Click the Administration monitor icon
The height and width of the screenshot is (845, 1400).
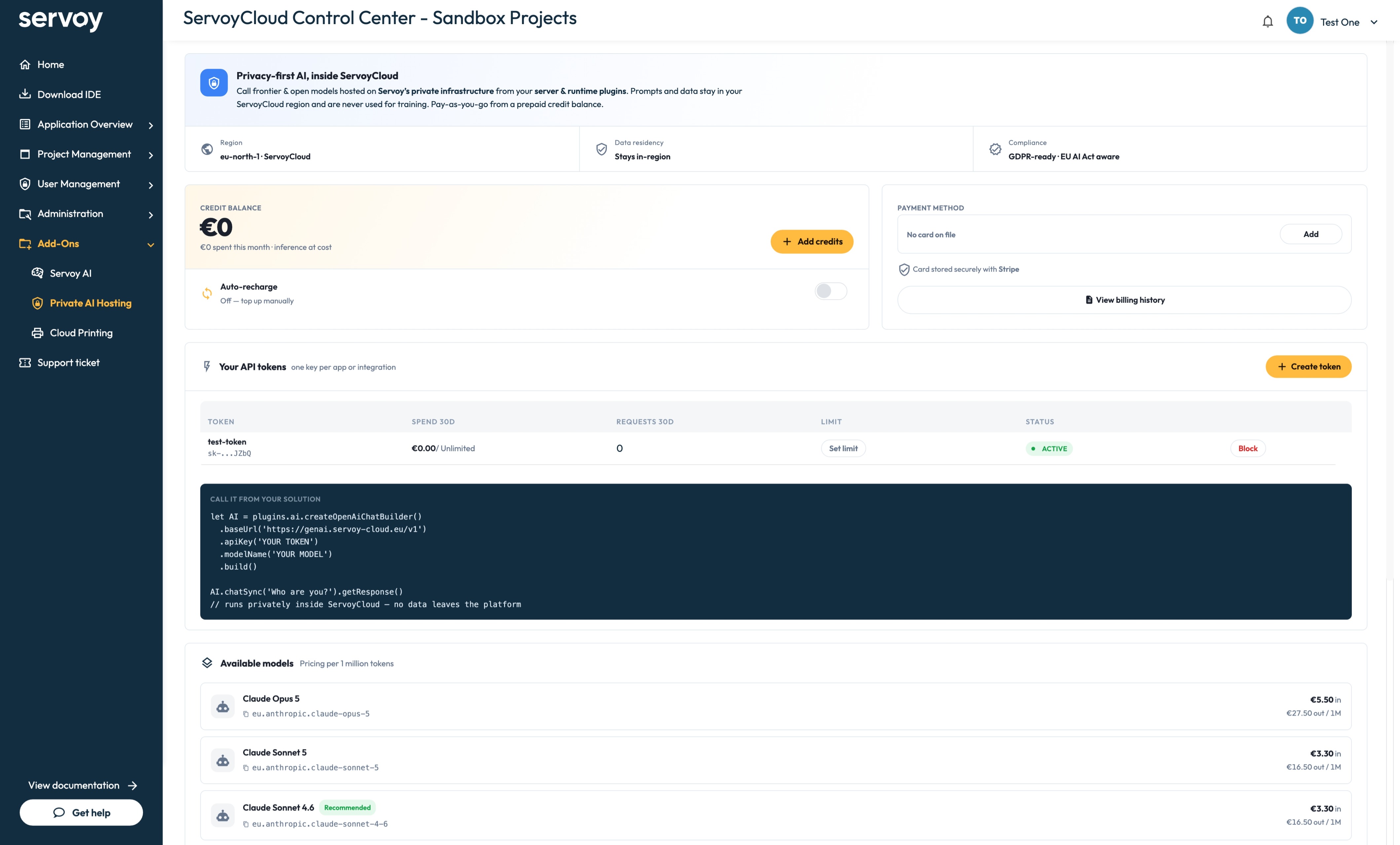click(25, 214)
